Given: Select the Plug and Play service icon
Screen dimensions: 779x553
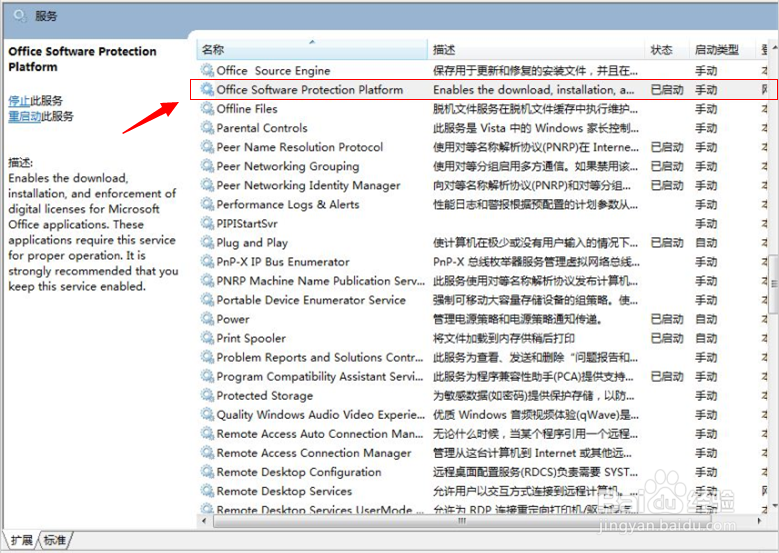Looking at the screenshot, I should coord(207,242).
